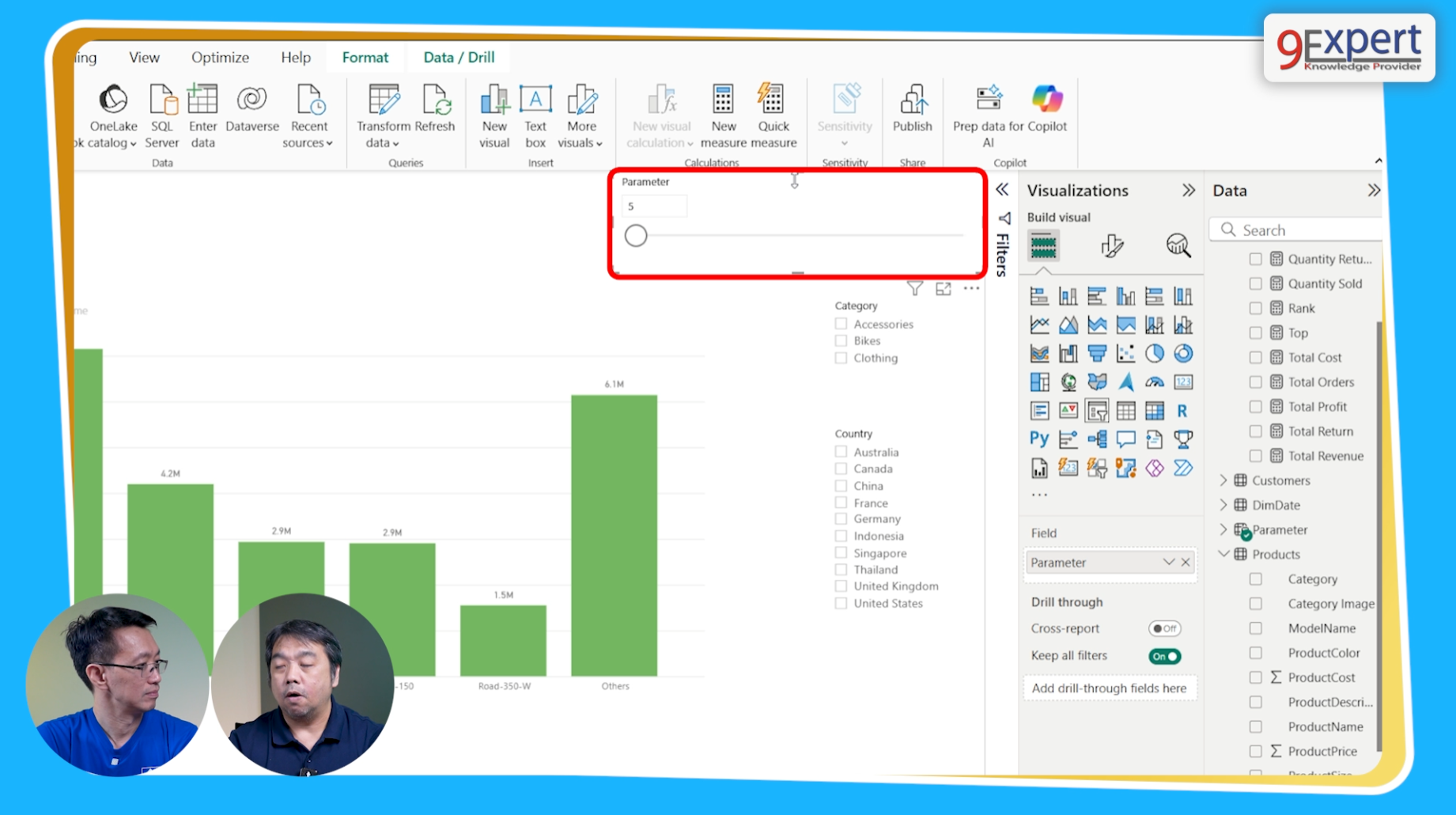The width and height of the screenshot is (1456, 815).
Task: Expand the Customers table
Action: coord(1223,480)
